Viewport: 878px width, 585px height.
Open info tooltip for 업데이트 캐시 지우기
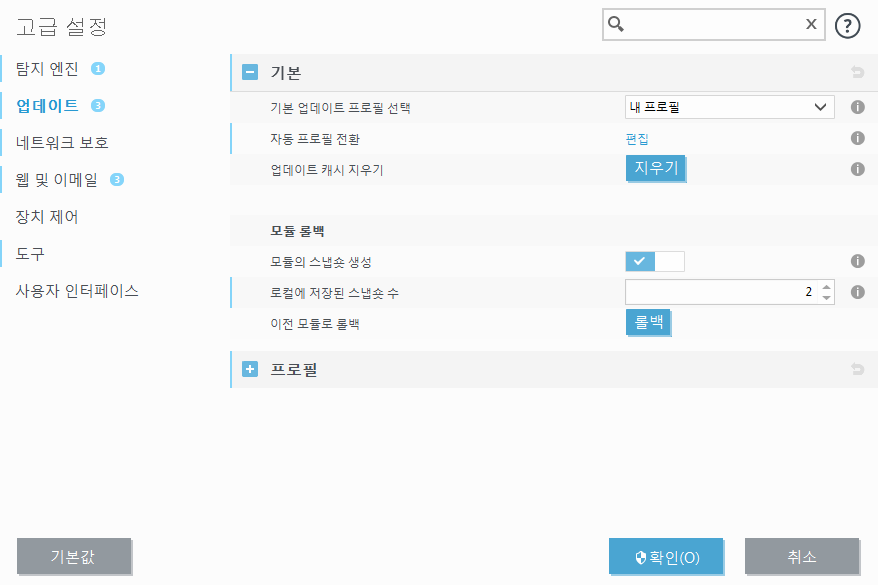[x=857, y=169]
